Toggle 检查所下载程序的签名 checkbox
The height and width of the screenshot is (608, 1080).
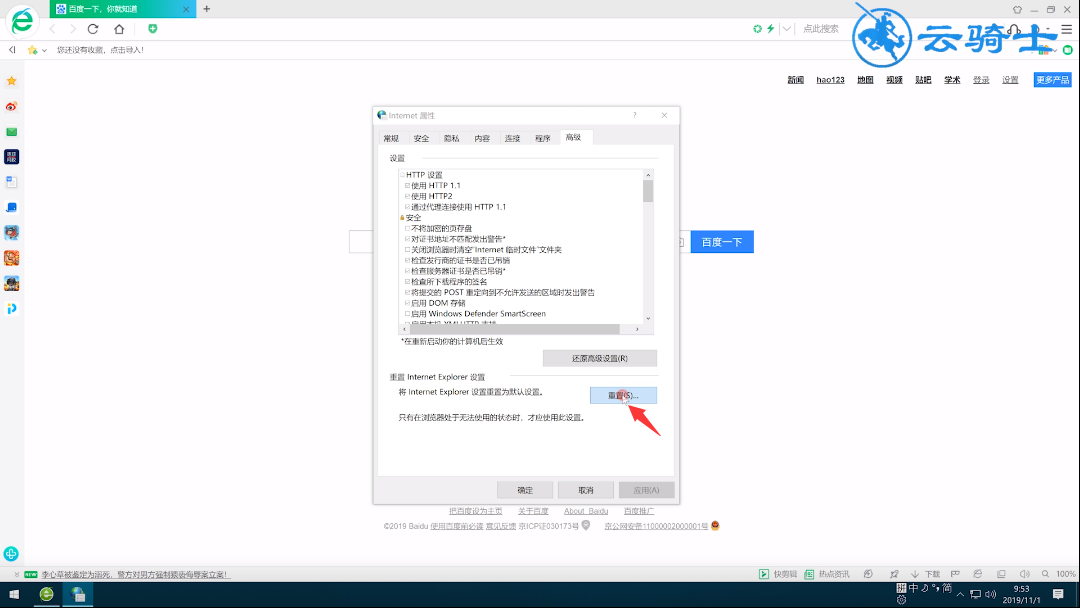(x=408, y=282)
